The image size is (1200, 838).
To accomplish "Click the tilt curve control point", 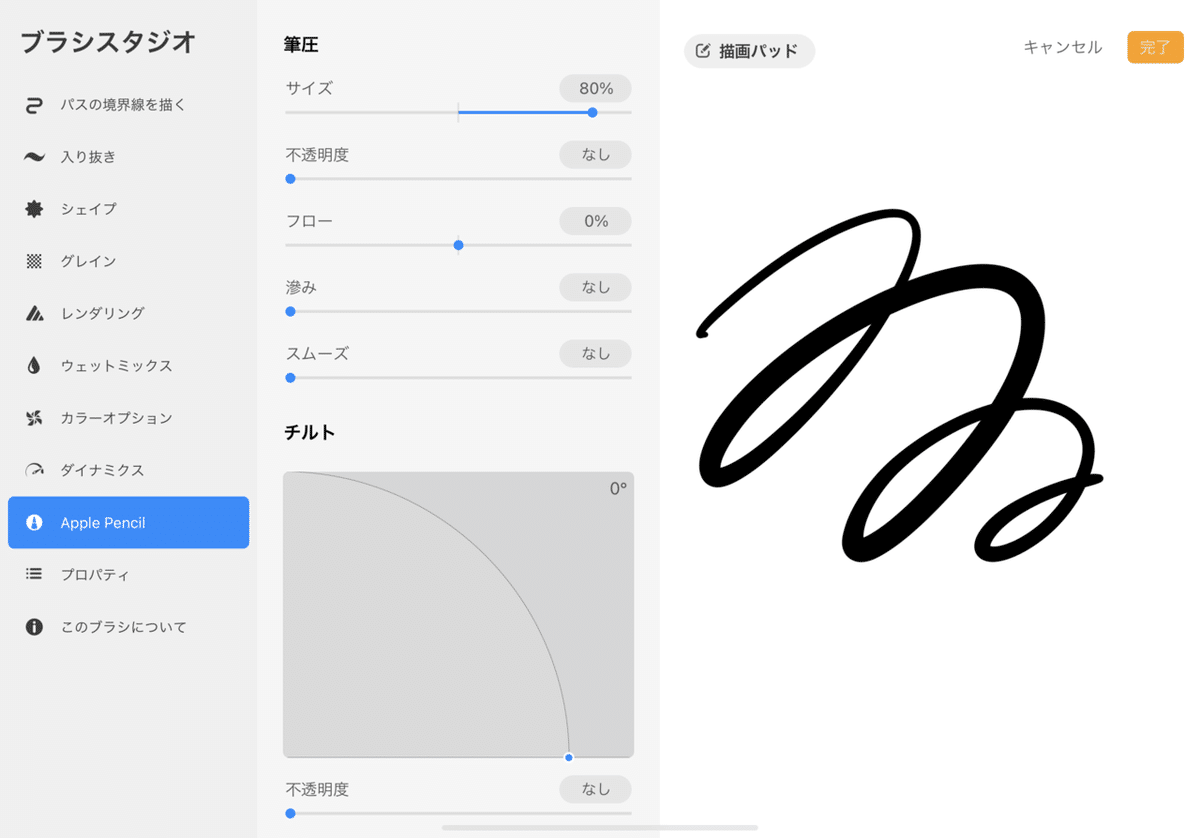I will (569, 757).
